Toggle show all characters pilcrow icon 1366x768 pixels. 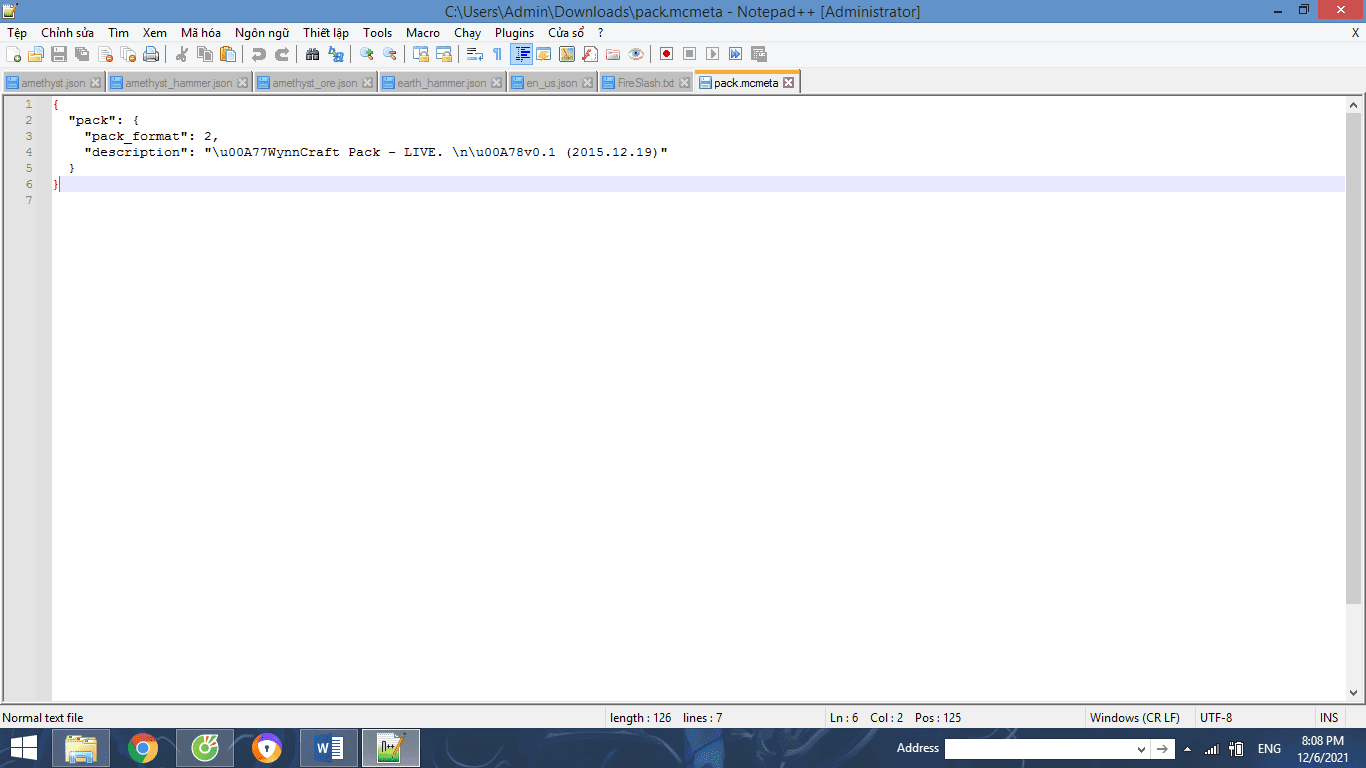(x=497, y=54)
